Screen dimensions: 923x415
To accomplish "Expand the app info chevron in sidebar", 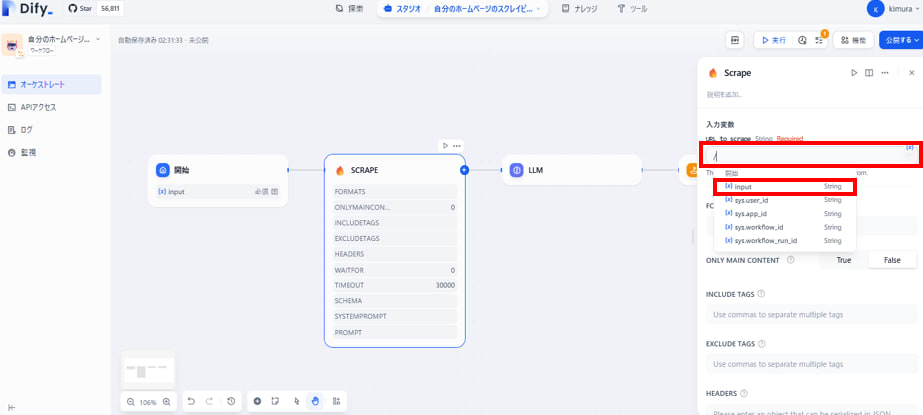I will coord(98,39).
